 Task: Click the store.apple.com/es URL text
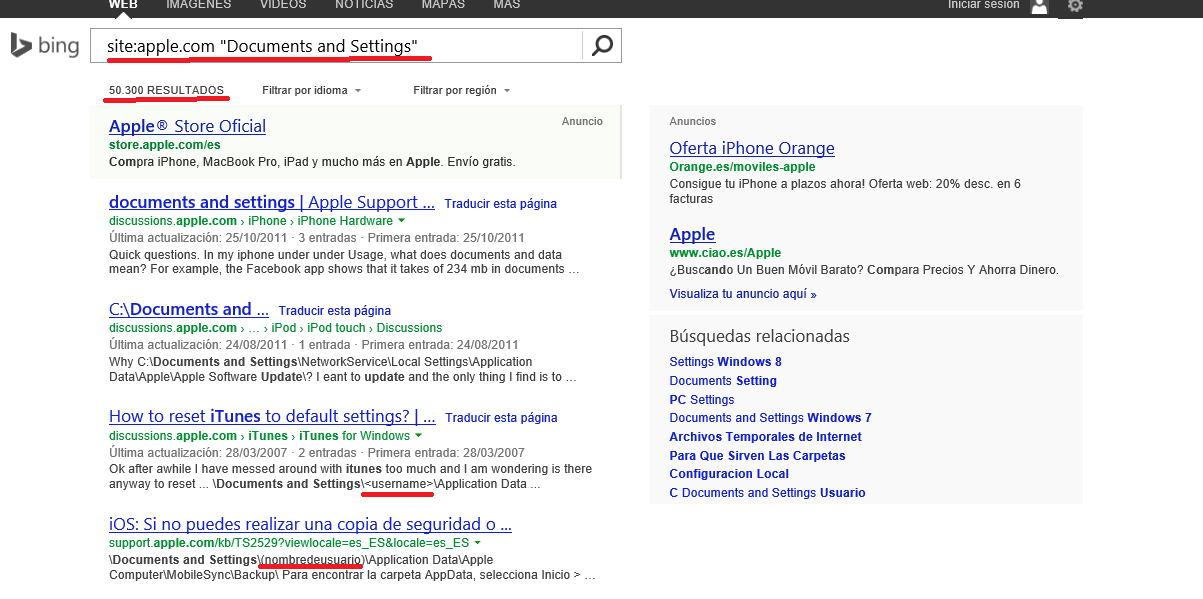pos(164,145)
